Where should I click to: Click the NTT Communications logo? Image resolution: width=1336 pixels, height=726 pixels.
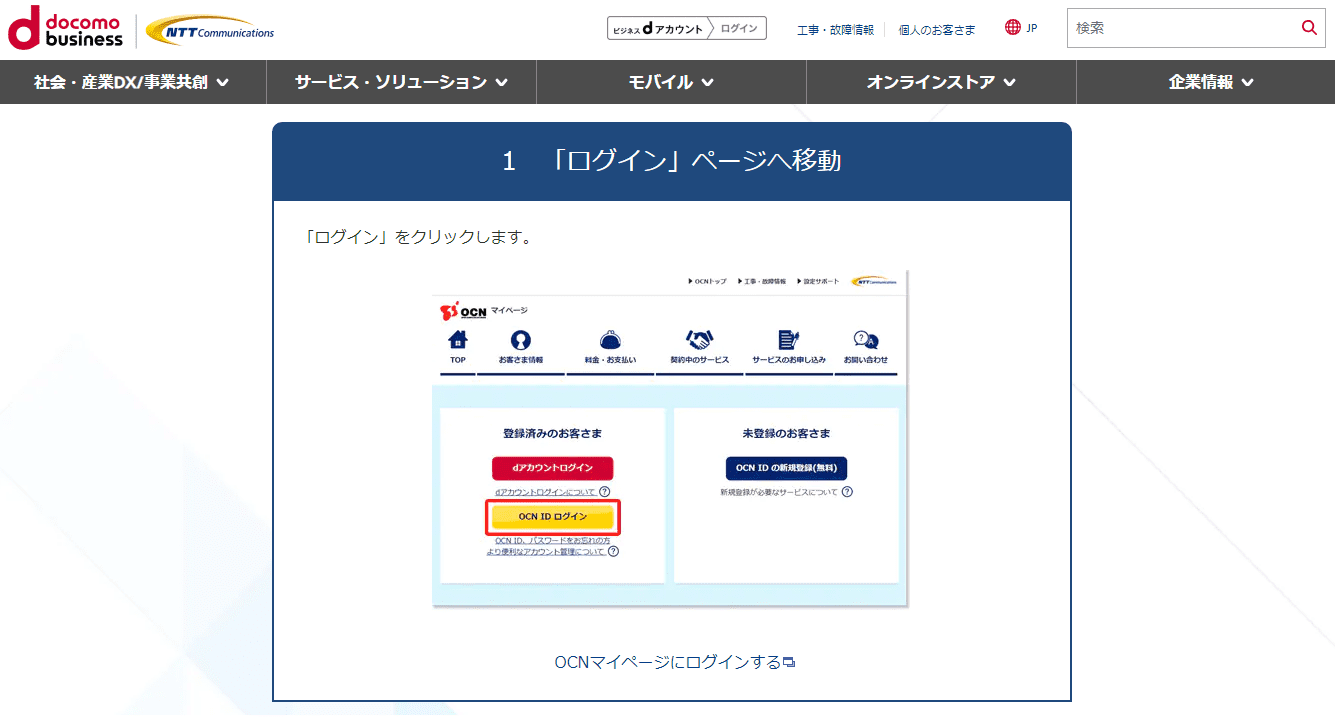pos(210,31)
